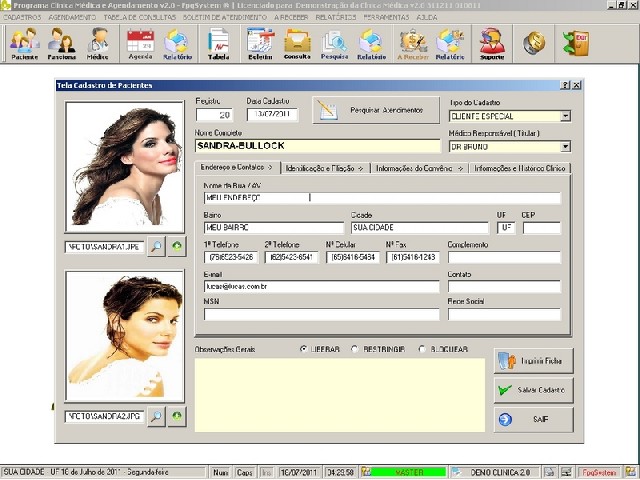Screen dimensions: 640x480
Task: Open the Agenda calendar icon
Action: (x=140, y=44)
